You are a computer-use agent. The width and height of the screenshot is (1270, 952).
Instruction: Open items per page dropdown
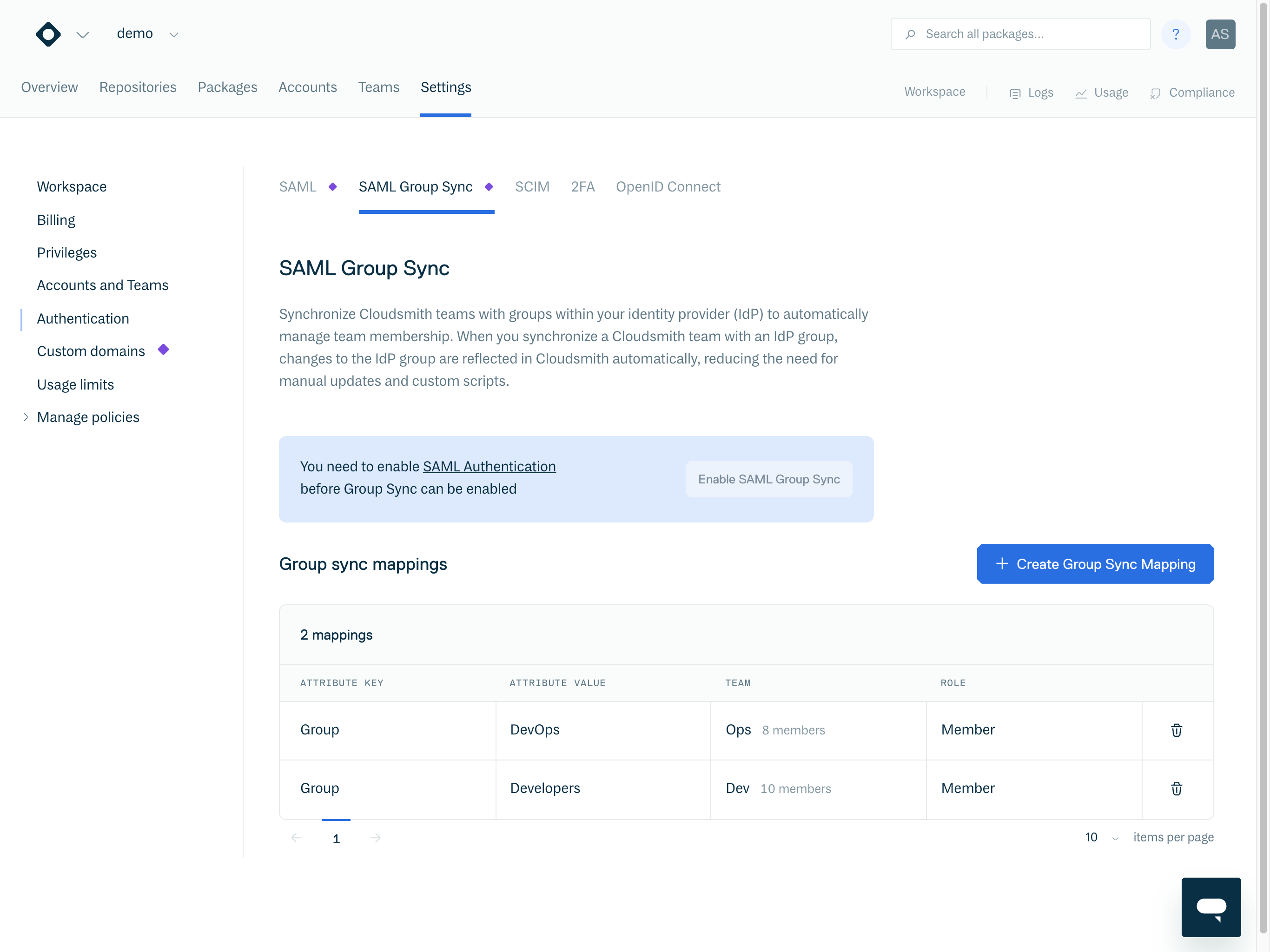pyautogui.click(x=1101, y=838)
